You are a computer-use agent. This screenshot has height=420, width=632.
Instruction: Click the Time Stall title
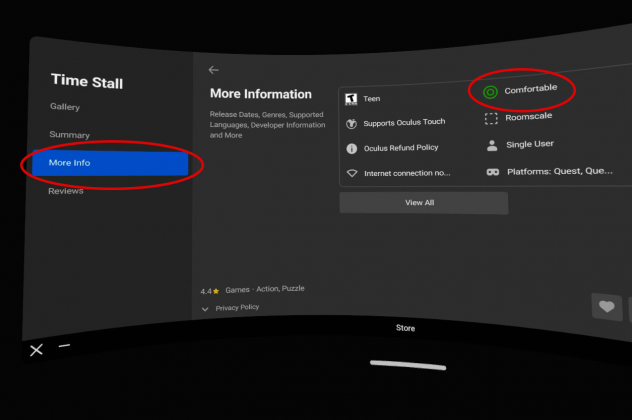(87, 81)
